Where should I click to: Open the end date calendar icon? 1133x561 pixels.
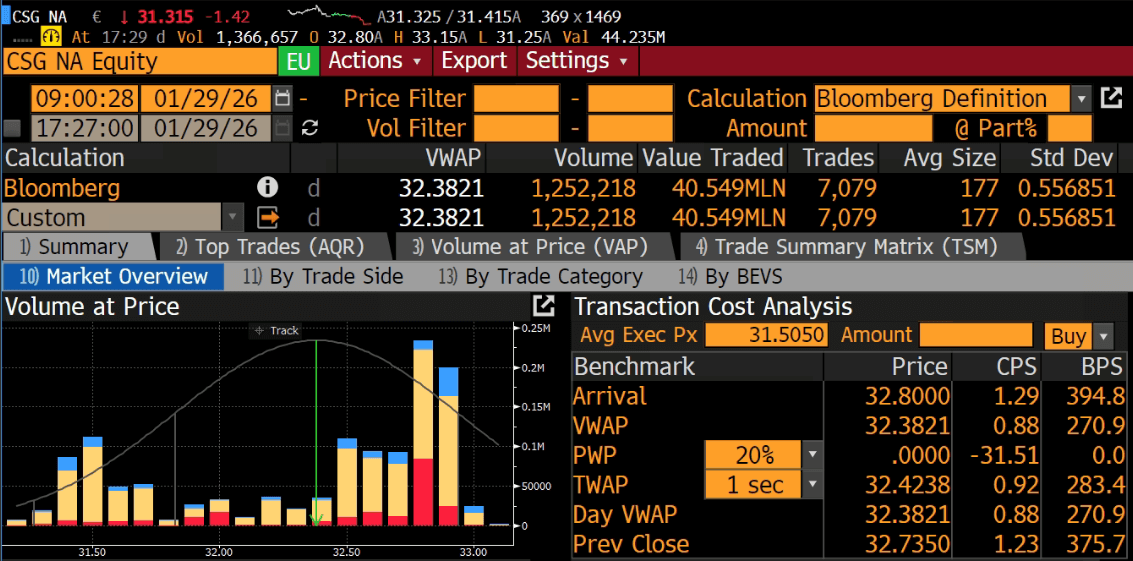tap(282, 128)
